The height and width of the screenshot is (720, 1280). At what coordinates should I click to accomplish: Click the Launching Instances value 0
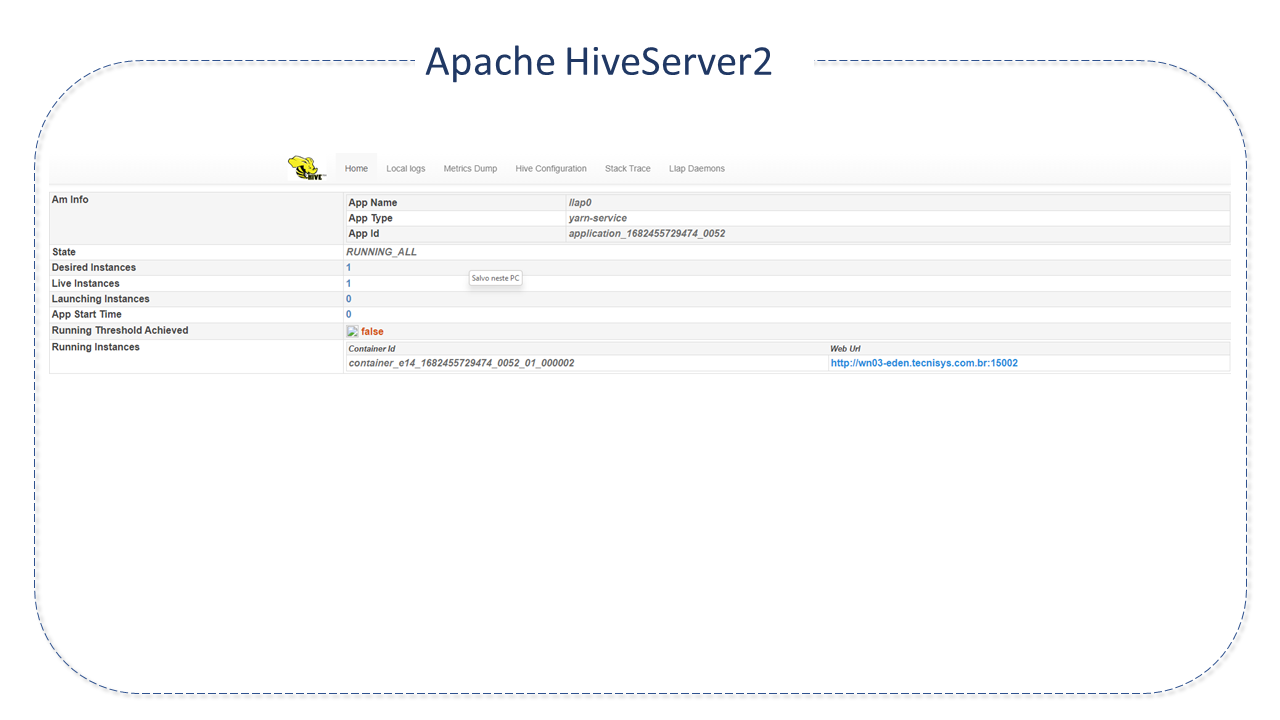(x=348, y=299)
